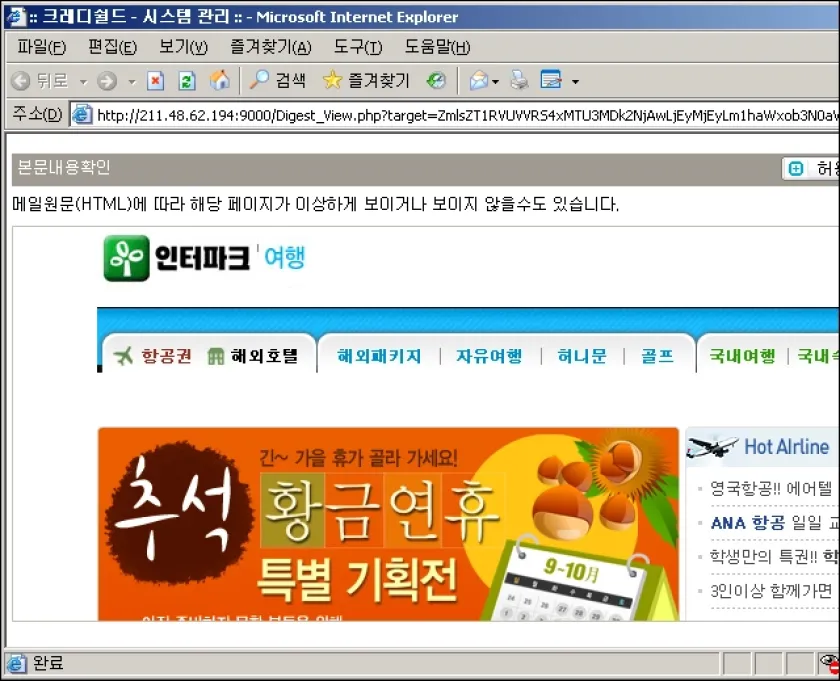Open the Mail button dropdown arrow

pos(495,82)
